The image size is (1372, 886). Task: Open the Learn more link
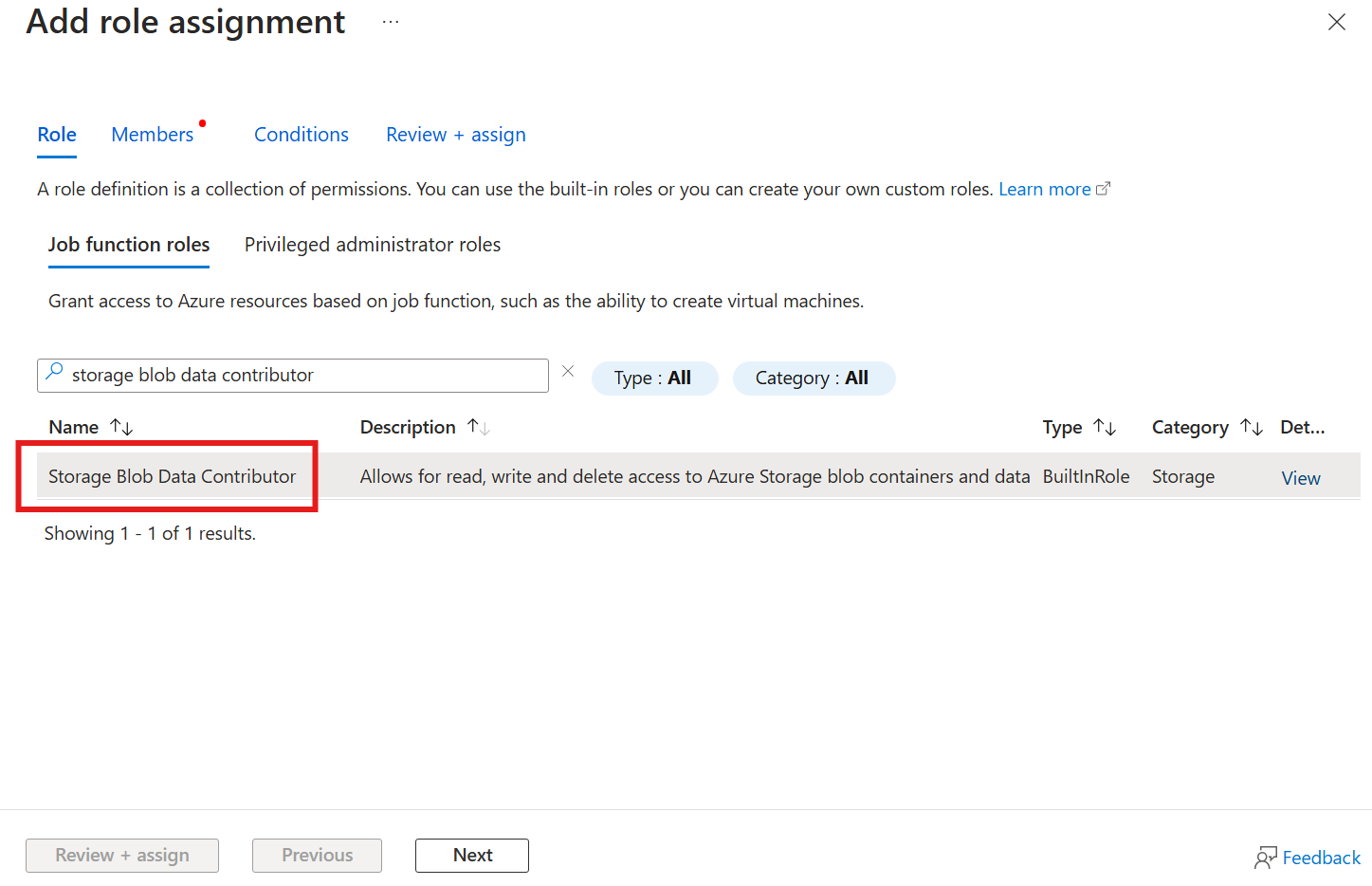(x=1045, y=190)
